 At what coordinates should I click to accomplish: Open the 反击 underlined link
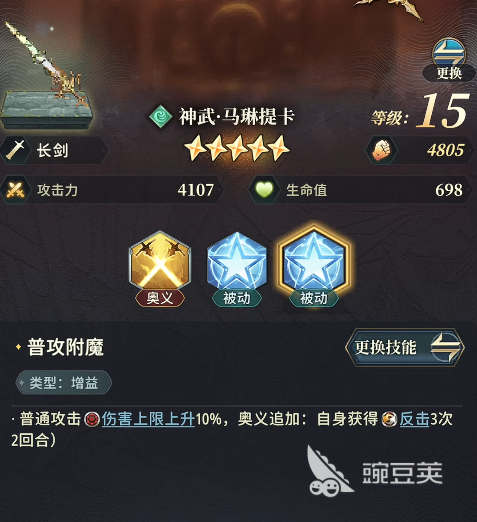(414, 419)
